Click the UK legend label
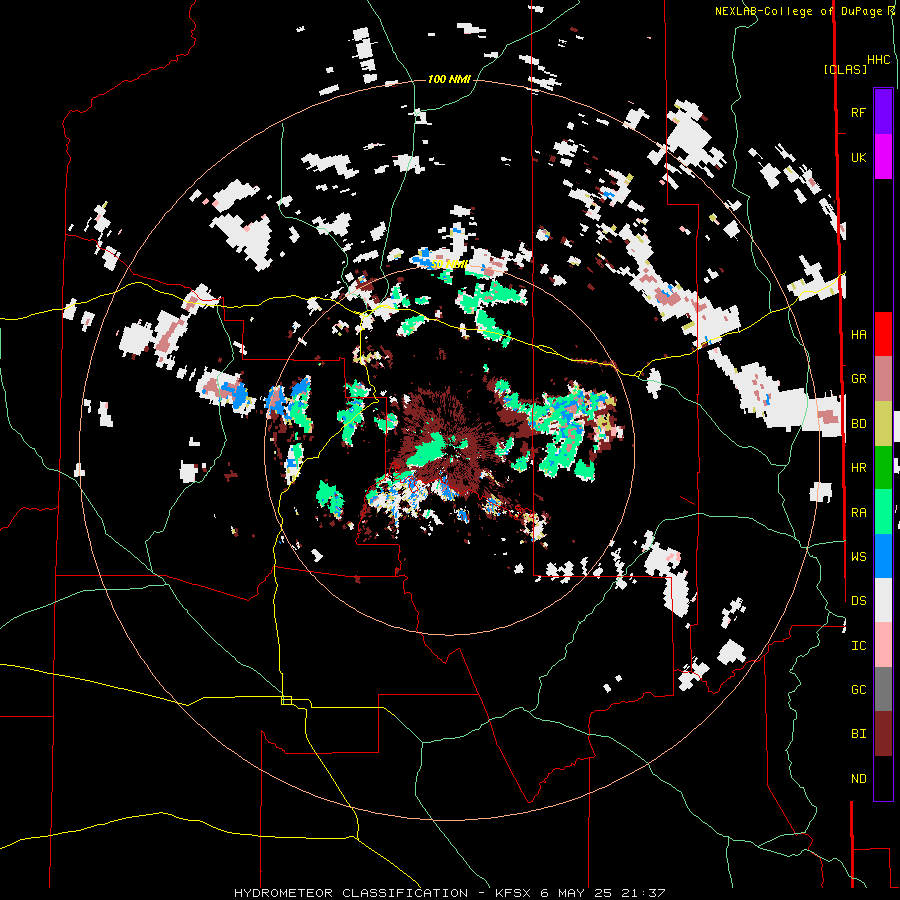The image size is (900, 900). pyautogui.click(x=858, y=157)
